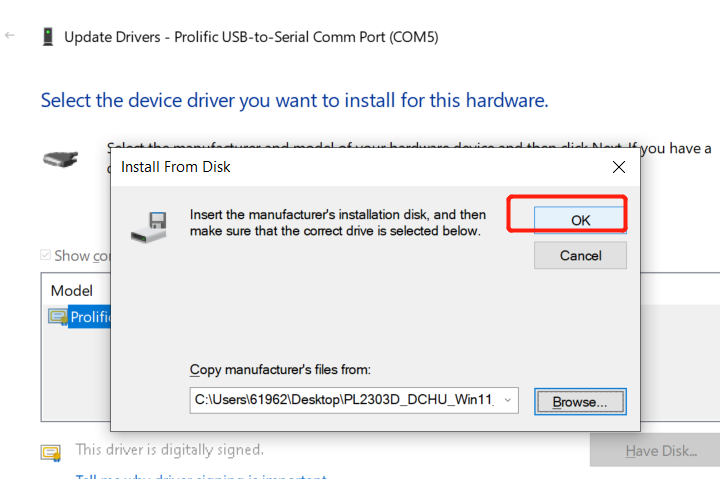Image resolution: width=720 pixels, height=479 pixels.
Task: Click the Install From Disk title bar
Action: (x=358, y=167)
